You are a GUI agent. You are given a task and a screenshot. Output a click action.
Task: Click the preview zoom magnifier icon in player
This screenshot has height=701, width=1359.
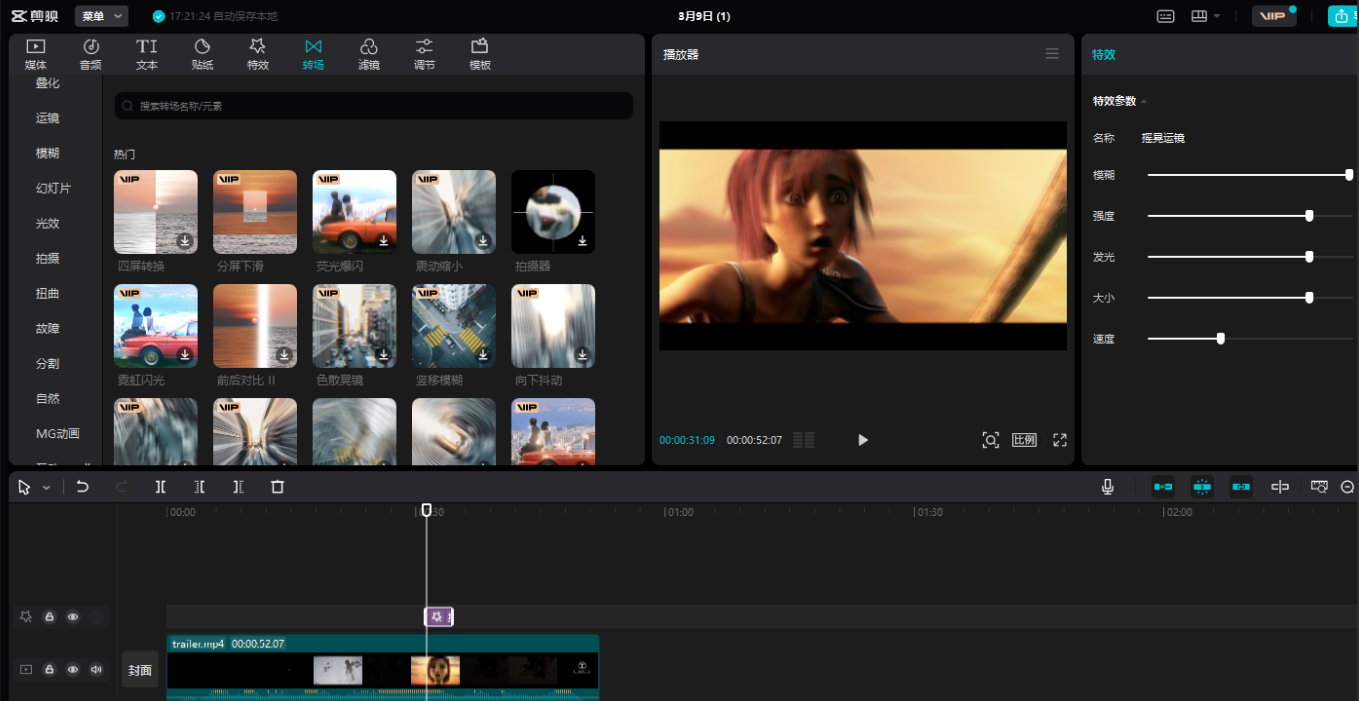990,440
